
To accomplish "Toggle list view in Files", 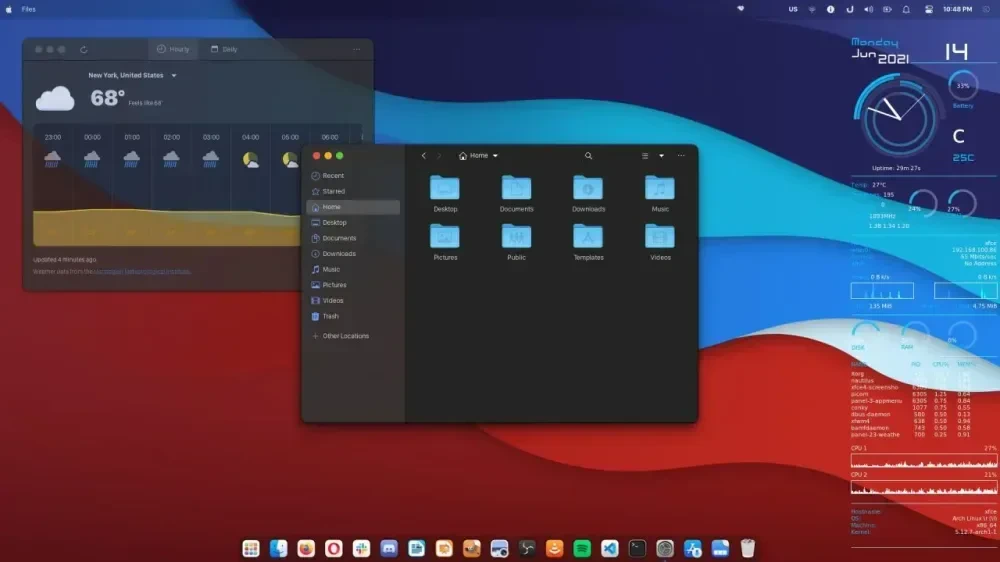I will tap(645, 156).
